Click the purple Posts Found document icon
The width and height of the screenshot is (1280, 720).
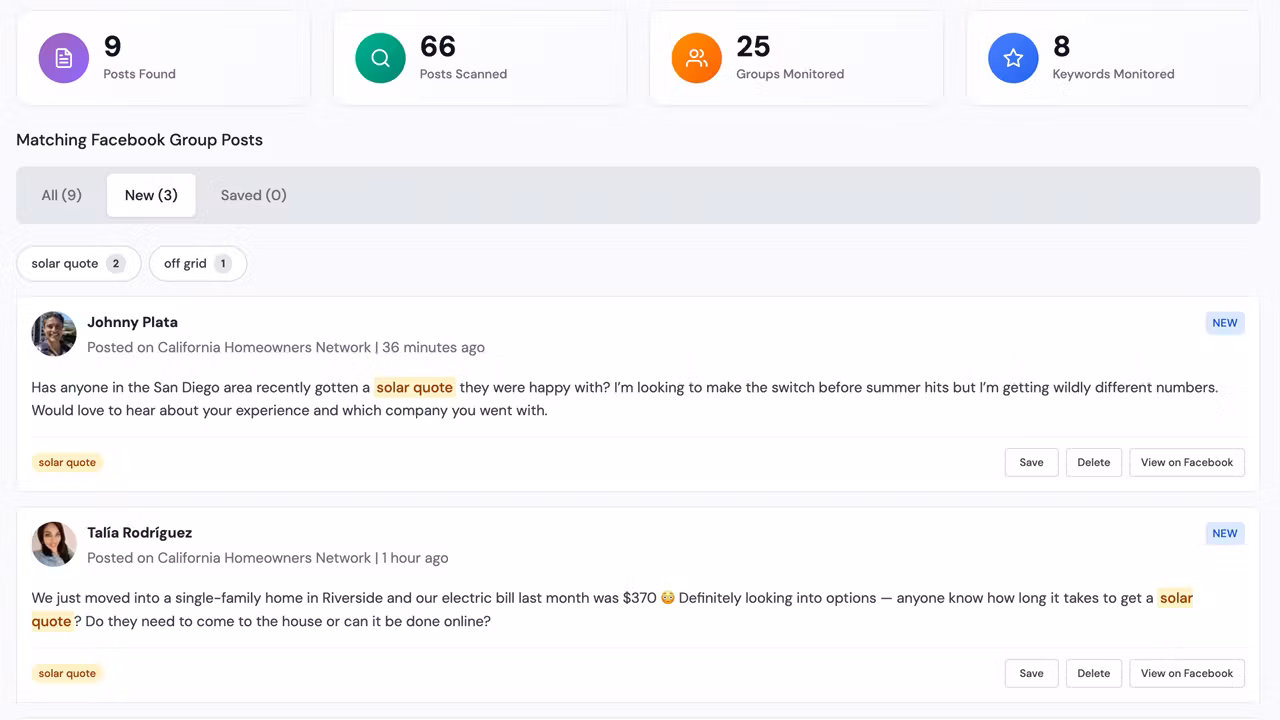click(64, 58)
